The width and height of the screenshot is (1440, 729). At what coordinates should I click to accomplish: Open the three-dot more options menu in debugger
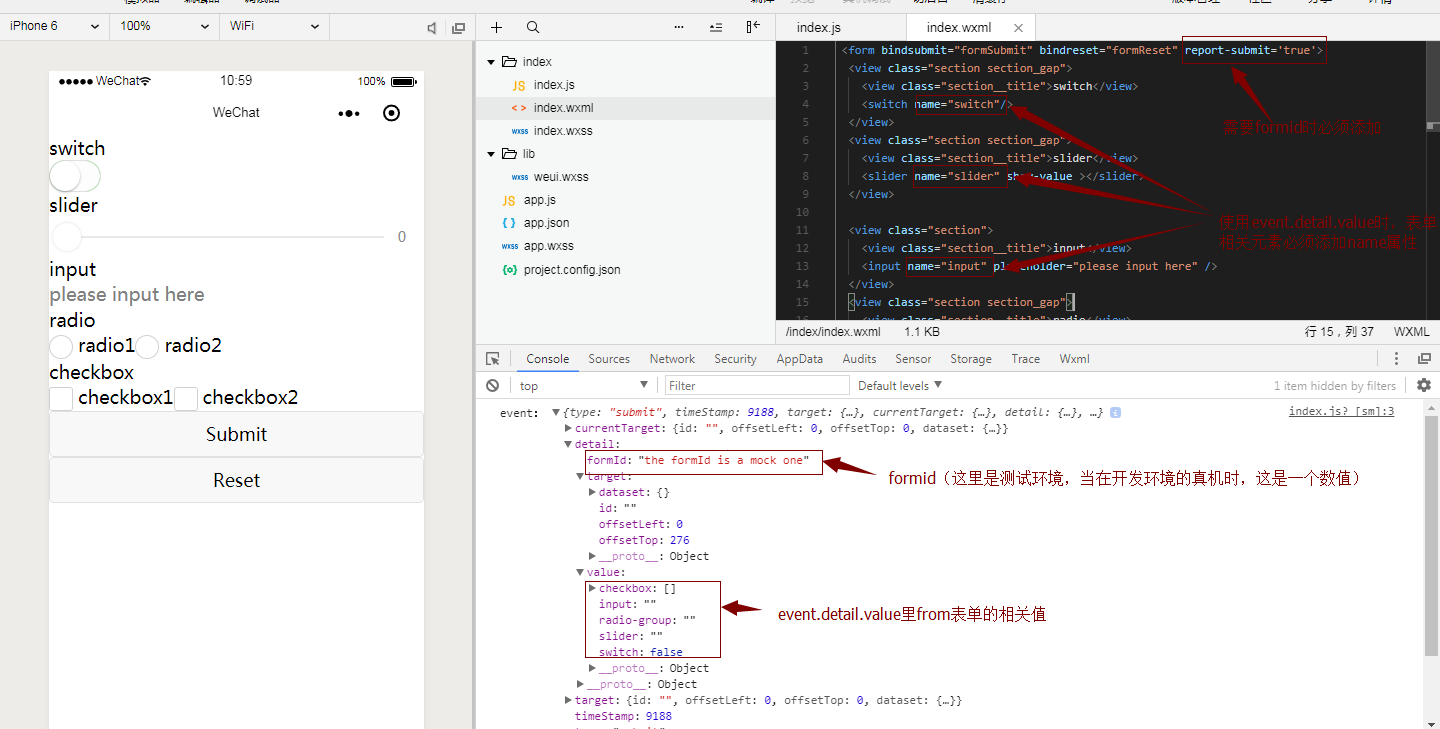click(x=1397, y=358)
